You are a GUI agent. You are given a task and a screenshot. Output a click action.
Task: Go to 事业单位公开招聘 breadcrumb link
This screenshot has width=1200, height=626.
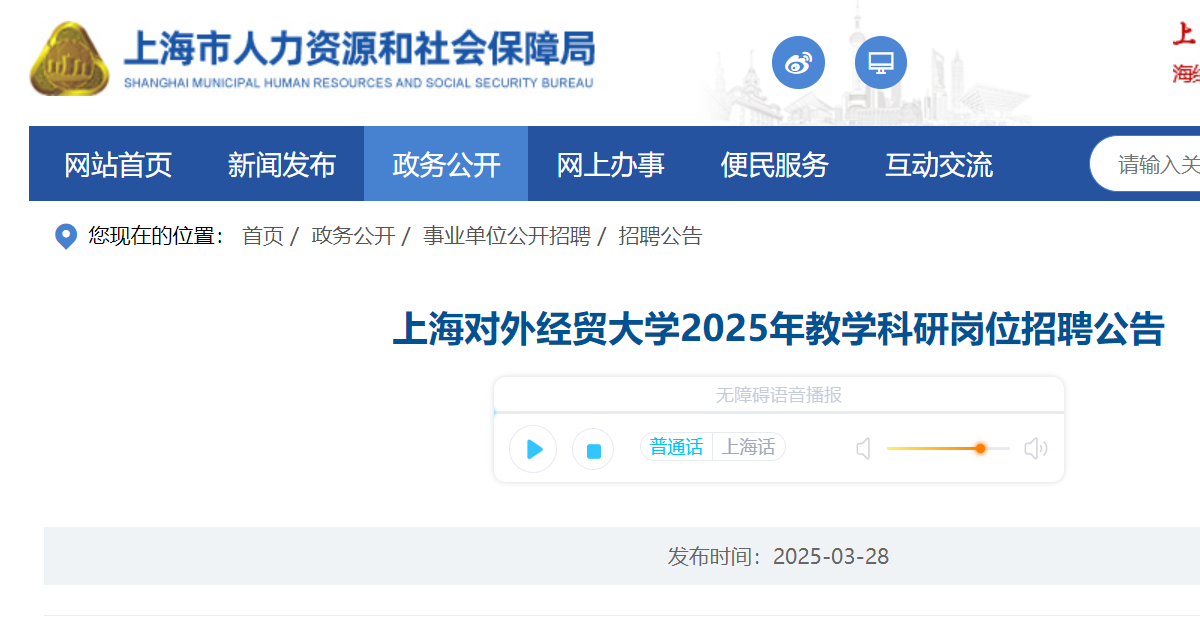point(506,236)
